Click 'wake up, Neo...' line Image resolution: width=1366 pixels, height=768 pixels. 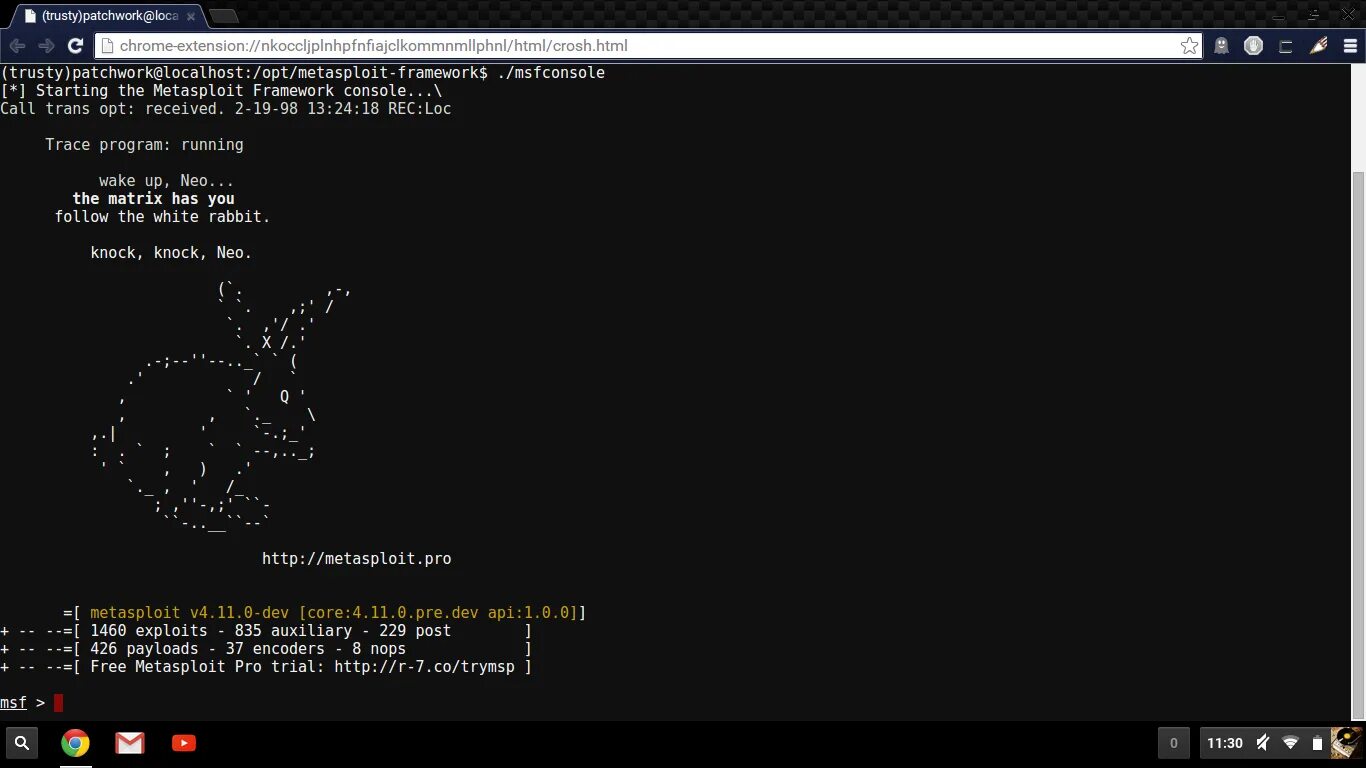167,181
